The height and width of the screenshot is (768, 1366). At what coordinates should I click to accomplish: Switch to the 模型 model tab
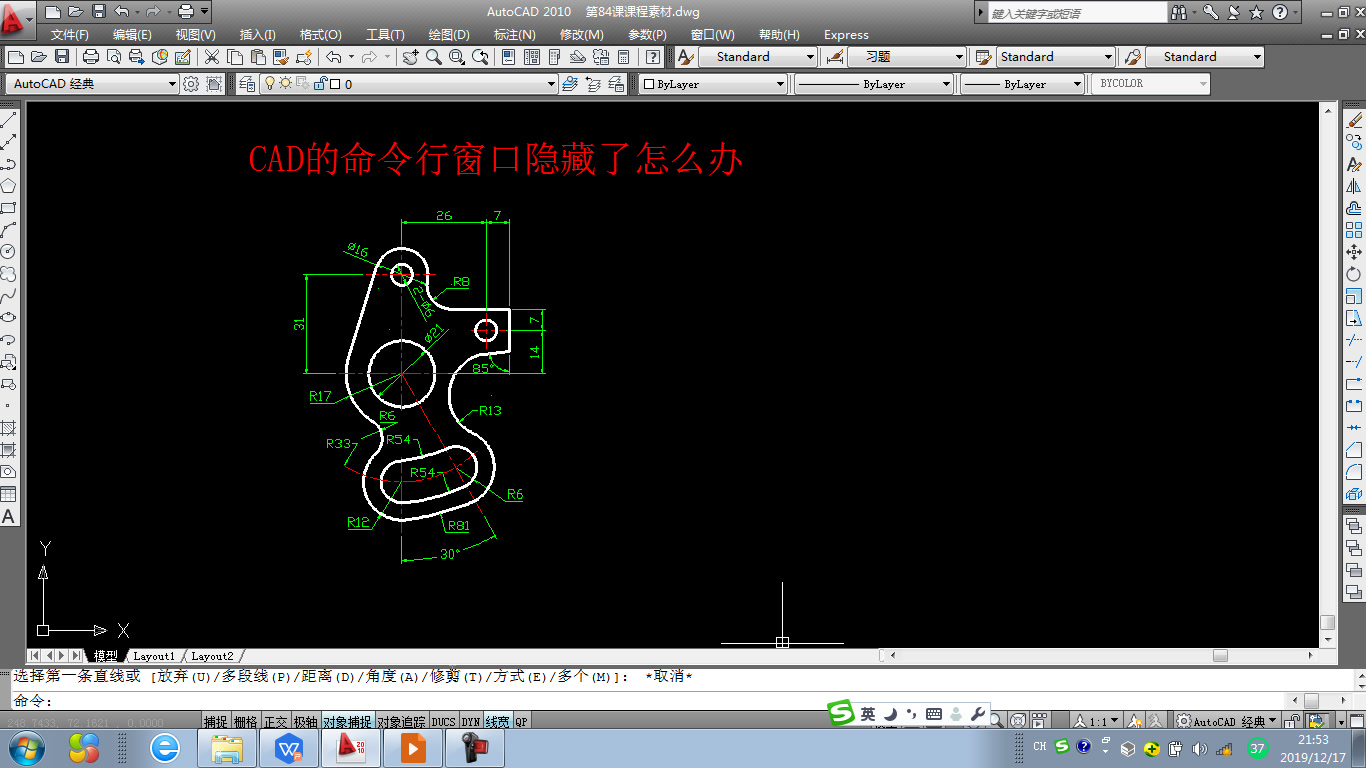pyautogui.click(x=105, y=656)
